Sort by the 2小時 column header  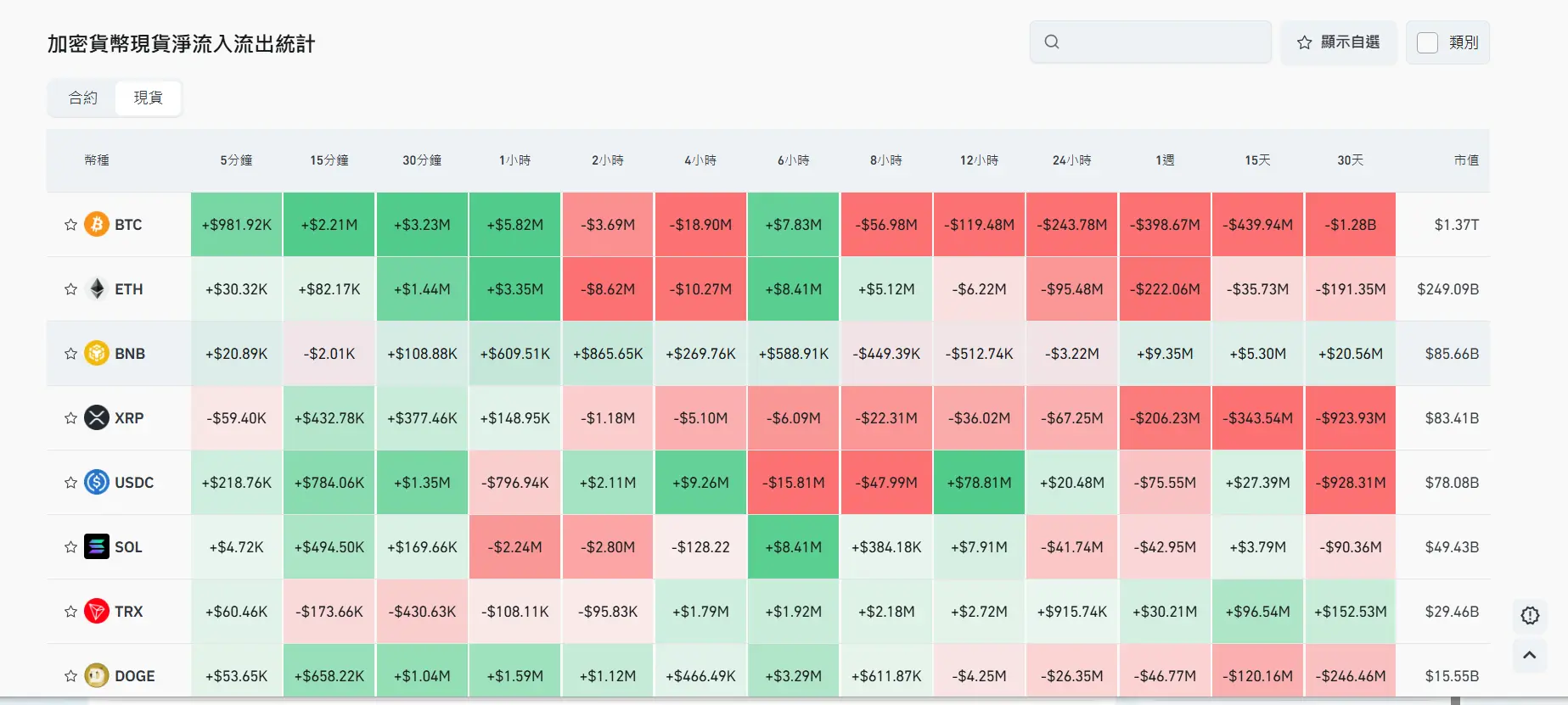click(x=608, y=160)
